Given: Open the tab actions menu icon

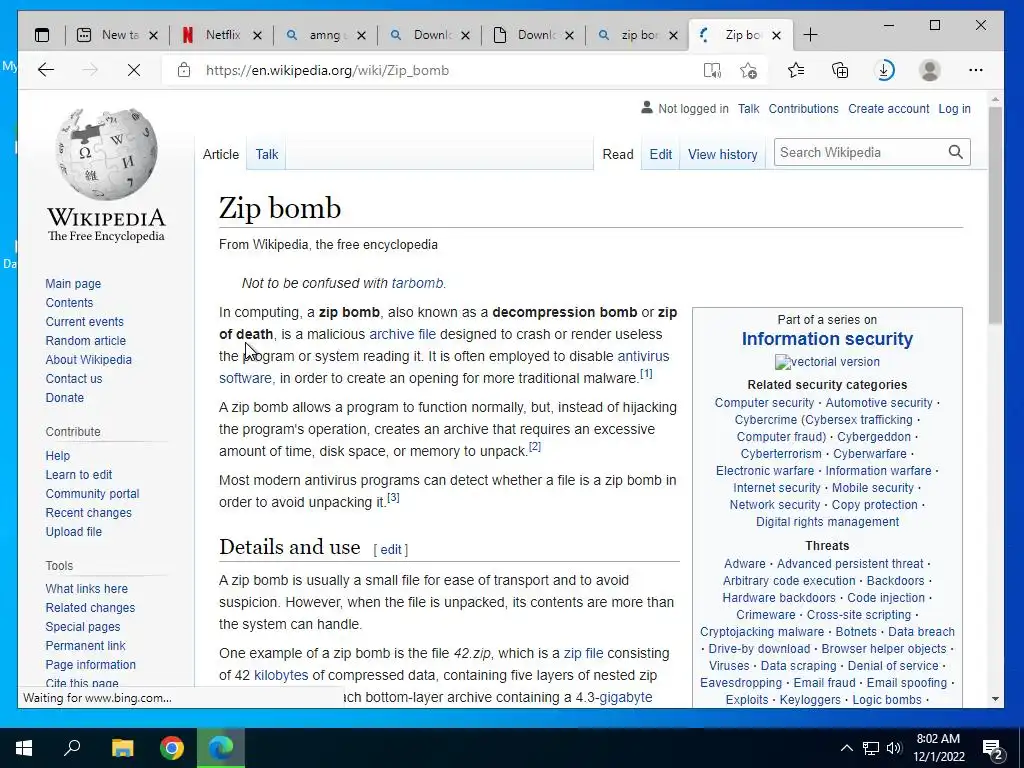Looking at the screenshot, I should click(x=42, y=35).
